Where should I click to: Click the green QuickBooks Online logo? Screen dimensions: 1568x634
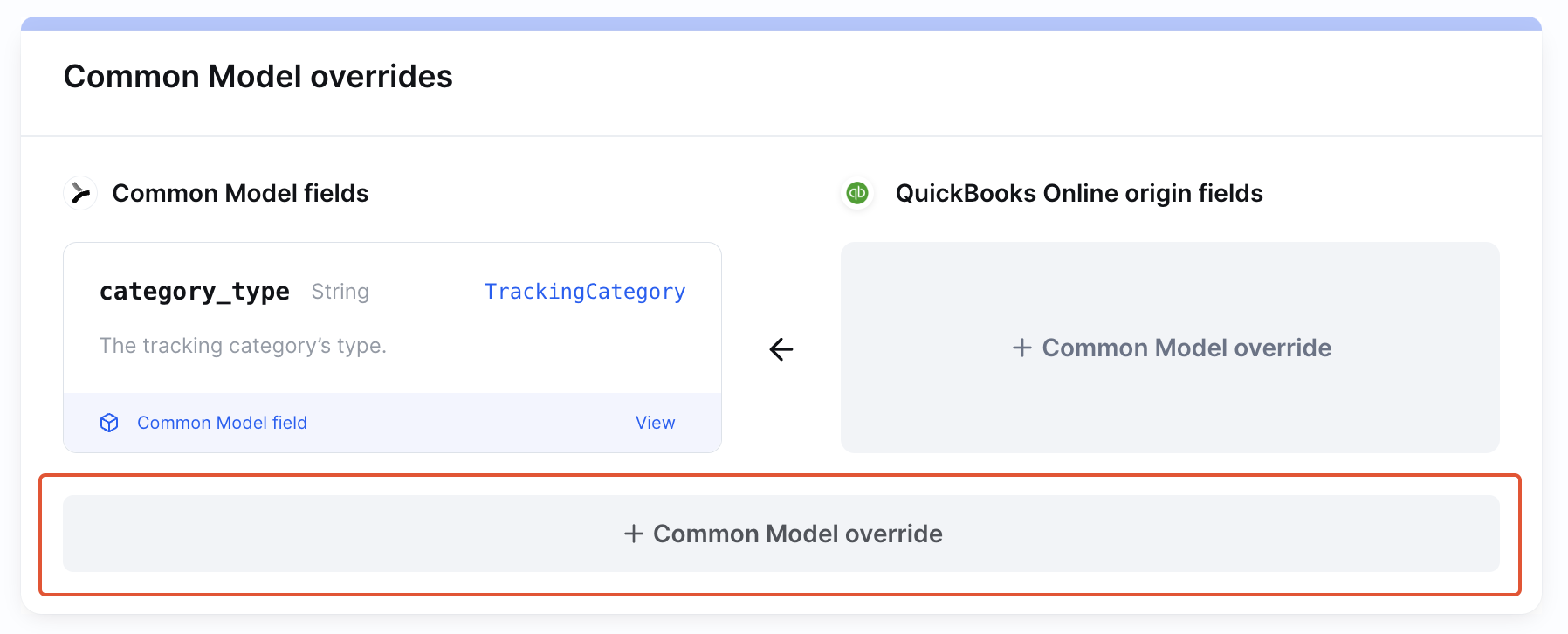coord(857,193)
